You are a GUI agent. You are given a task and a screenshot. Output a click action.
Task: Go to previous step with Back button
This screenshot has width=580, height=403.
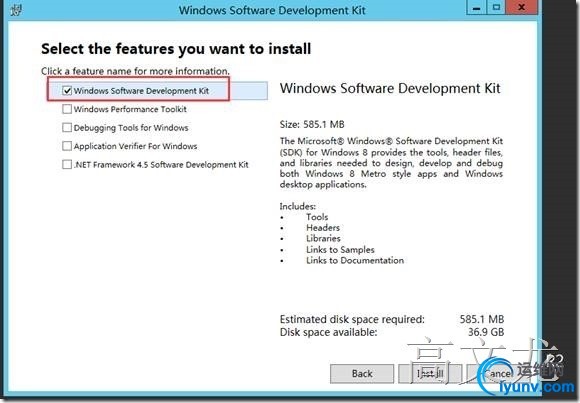point(362,374)
